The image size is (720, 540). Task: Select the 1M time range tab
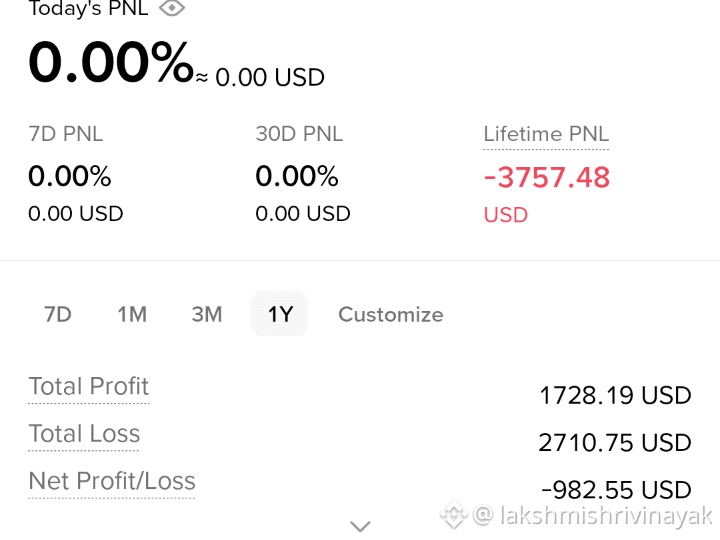[132, 315]
